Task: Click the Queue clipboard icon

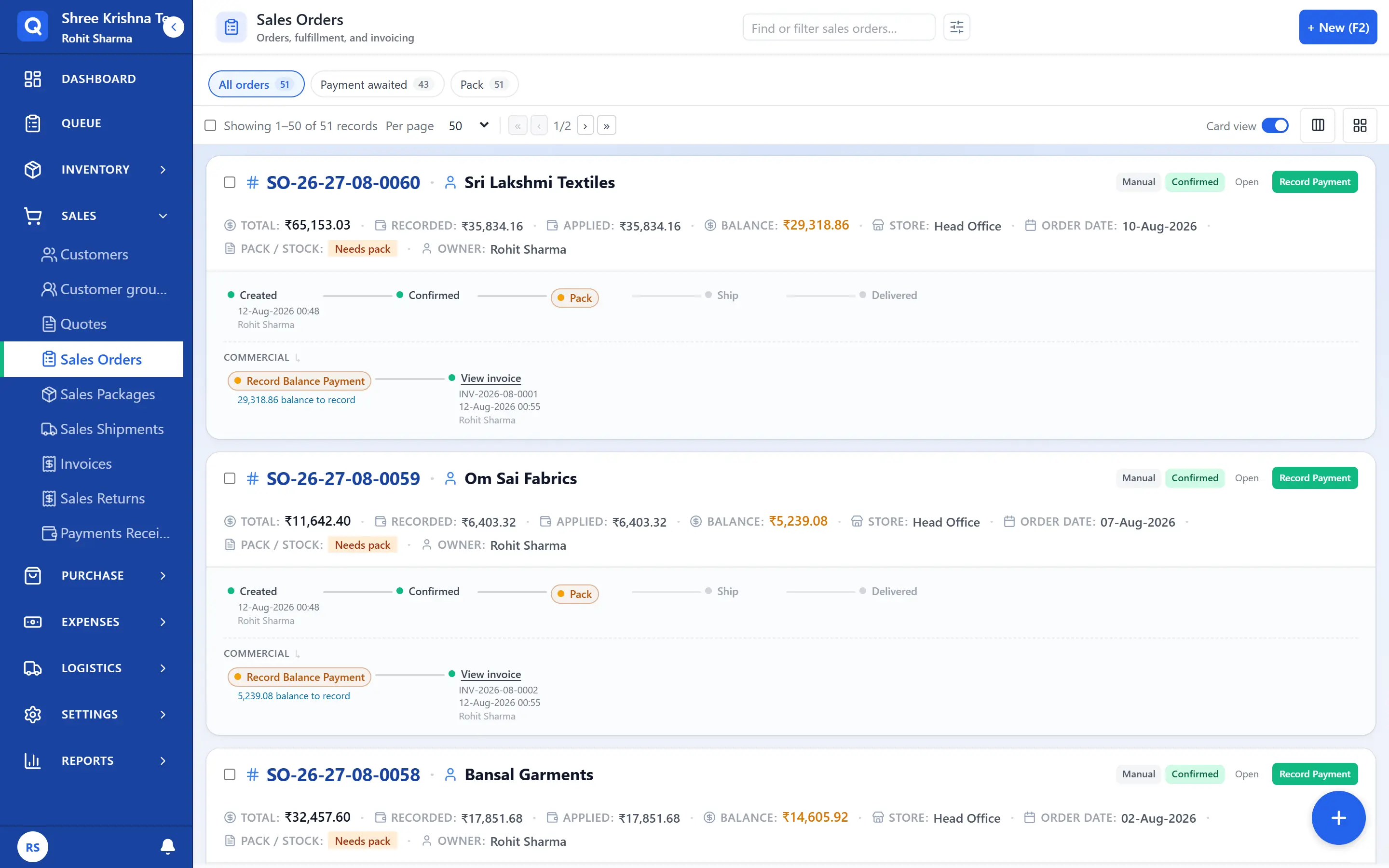Action: (33, 123)
